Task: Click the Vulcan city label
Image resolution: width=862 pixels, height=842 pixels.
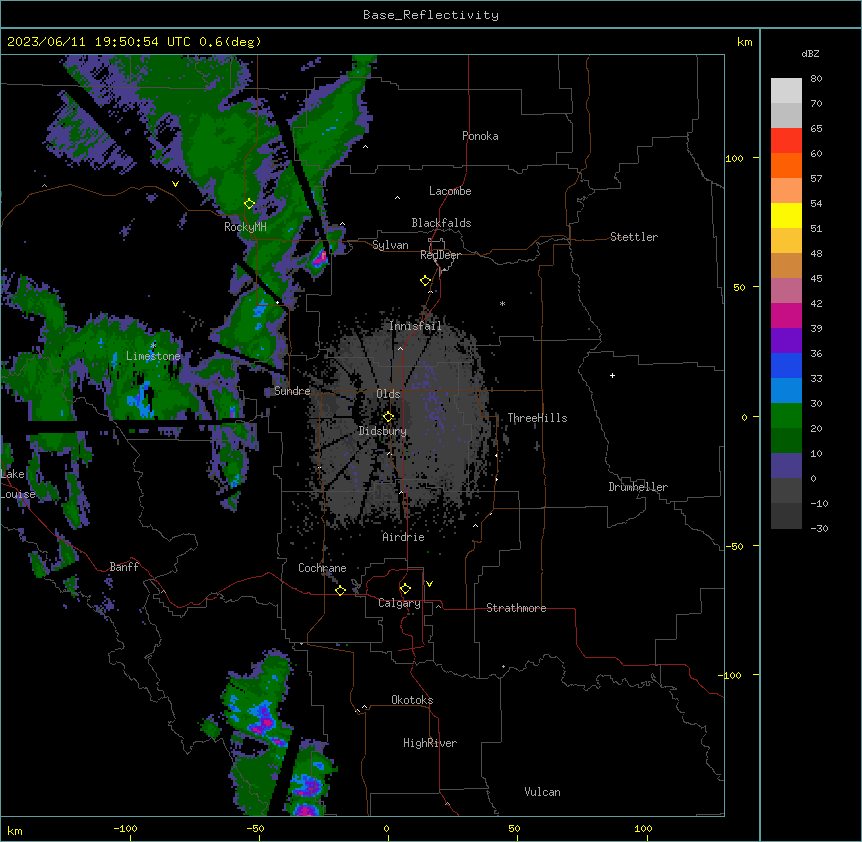Action: click(543, 792)
